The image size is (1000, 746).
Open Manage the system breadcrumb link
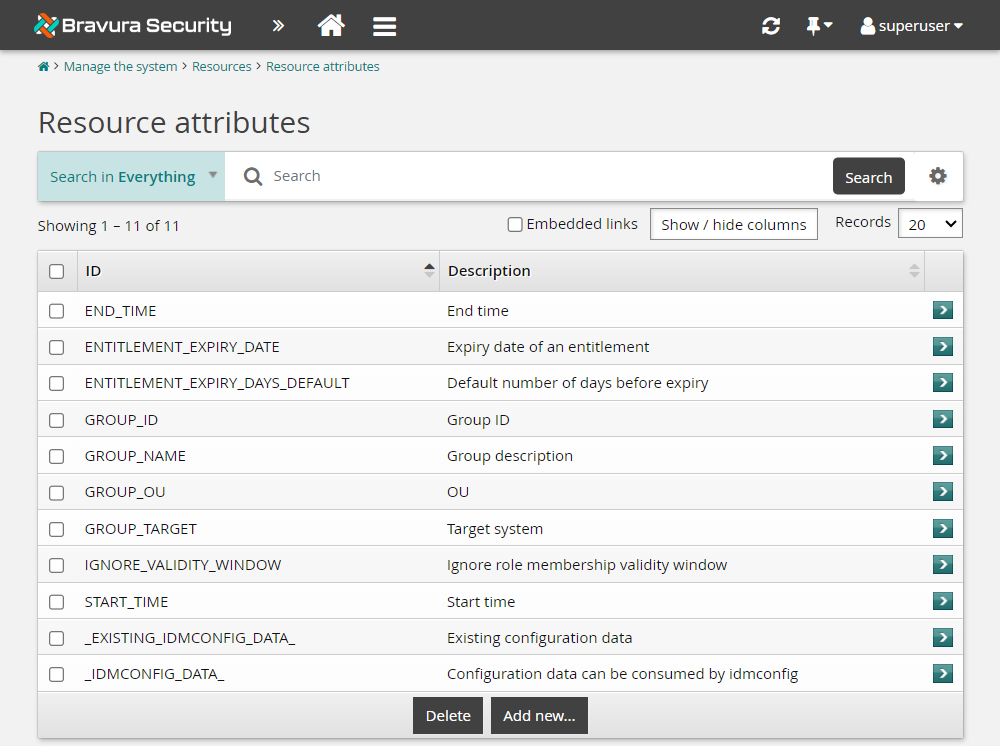[x=120, y=66]
